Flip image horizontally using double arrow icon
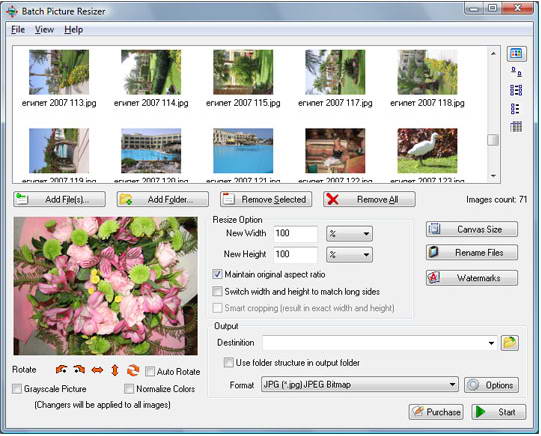 pyautogui.click(x=97, y=370)
